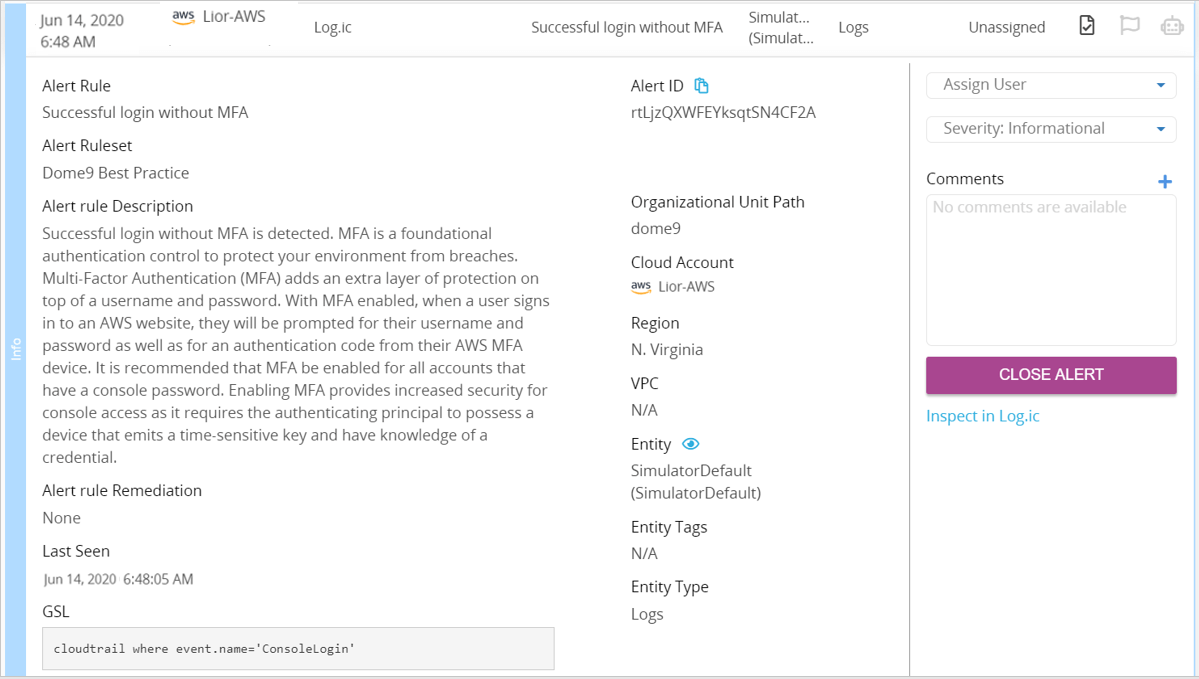1199x679 pixels.
Task: Click the AWS icon under Cloud Account
Action: (x=641, y=287)
